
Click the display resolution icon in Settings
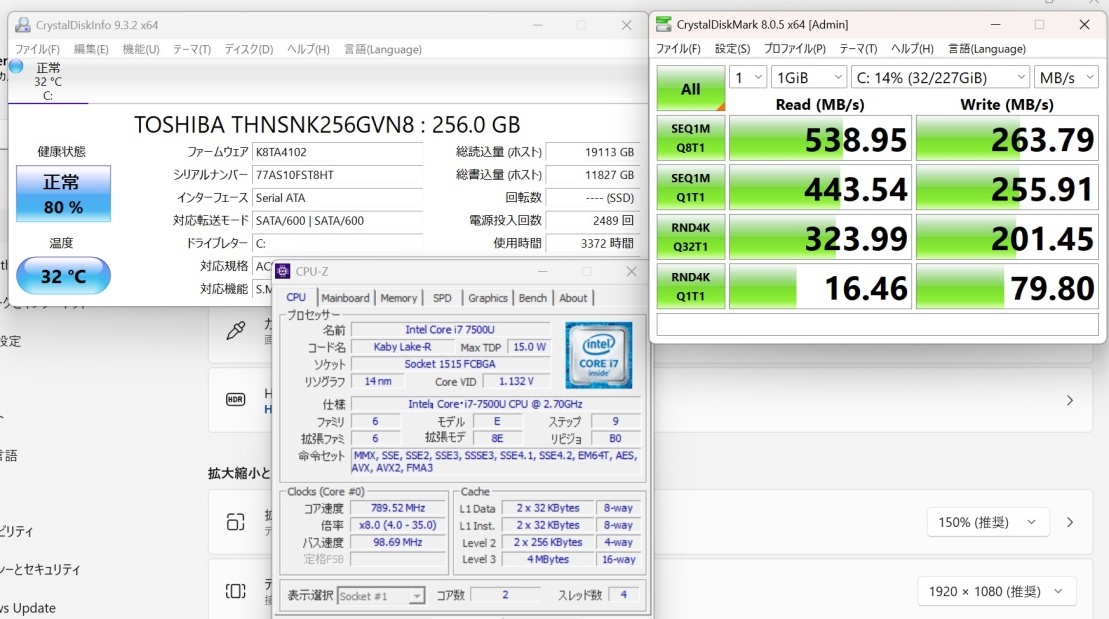[x=235, y=591]
